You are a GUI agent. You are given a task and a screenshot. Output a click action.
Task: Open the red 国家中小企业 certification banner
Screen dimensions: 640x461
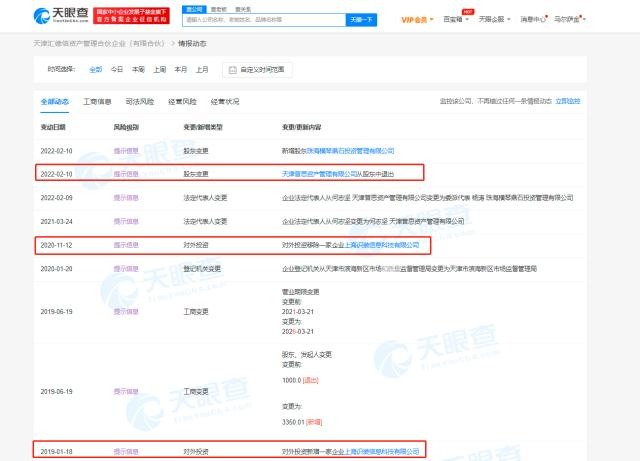(131, 16)
